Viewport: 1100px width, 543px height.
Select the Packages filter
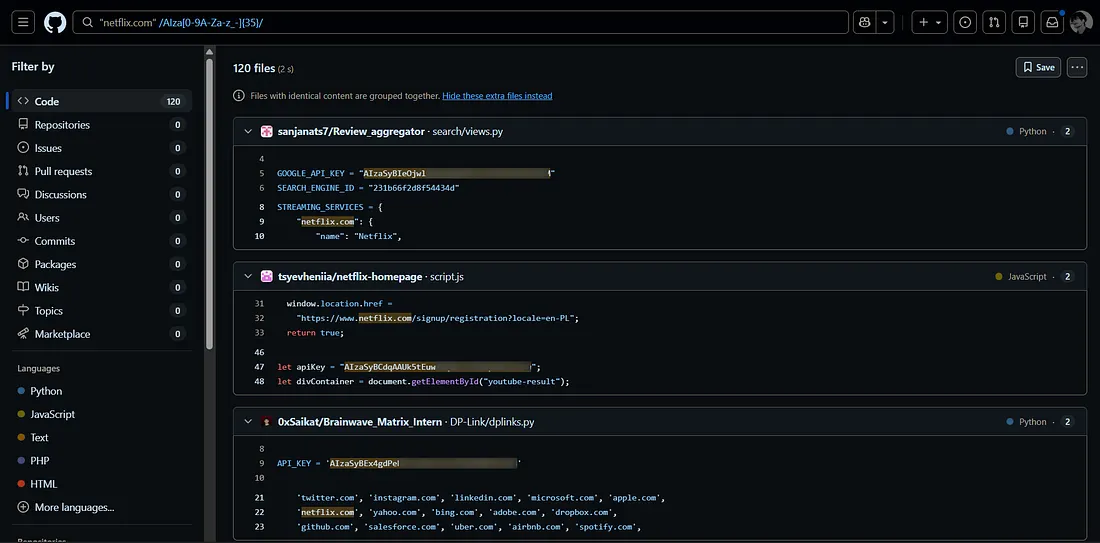101,264
